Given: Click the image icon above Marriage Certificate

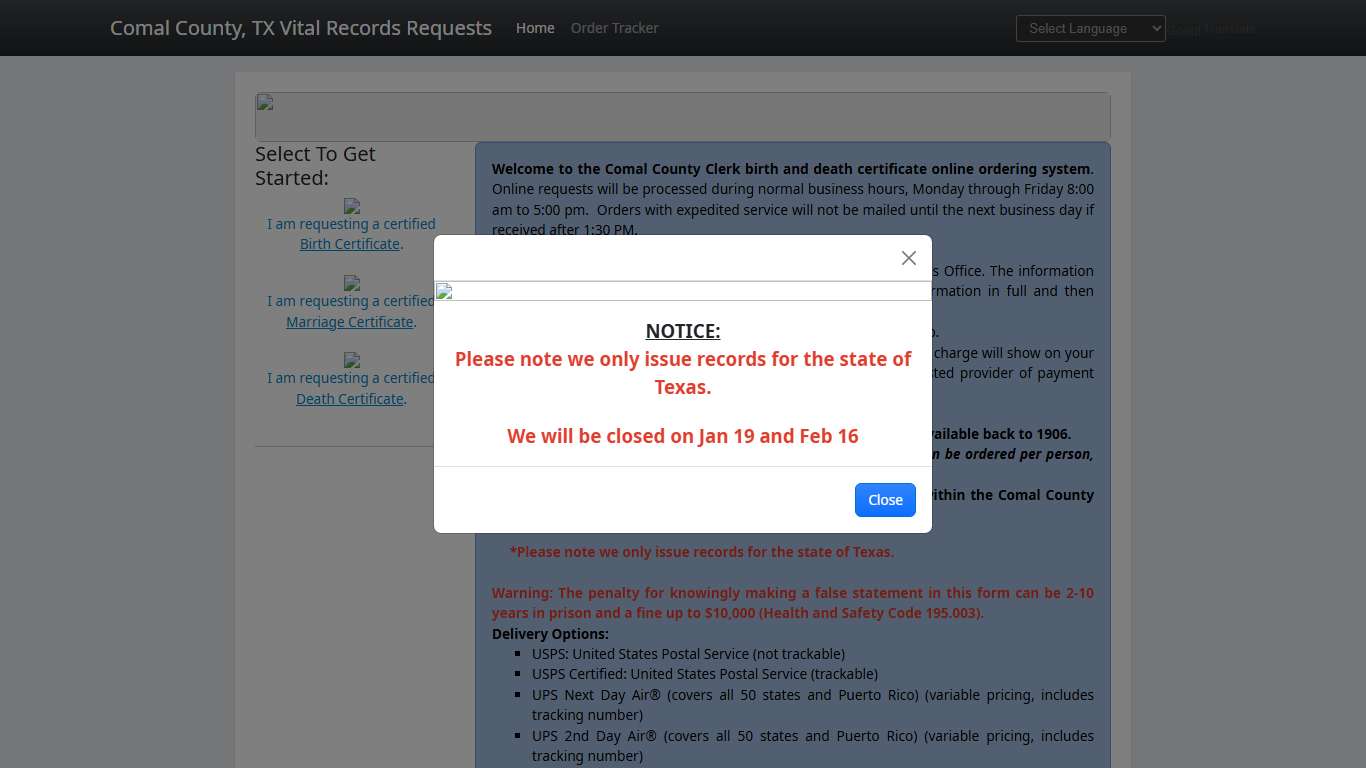Looking at the screenshot, I should coord(352,284).
